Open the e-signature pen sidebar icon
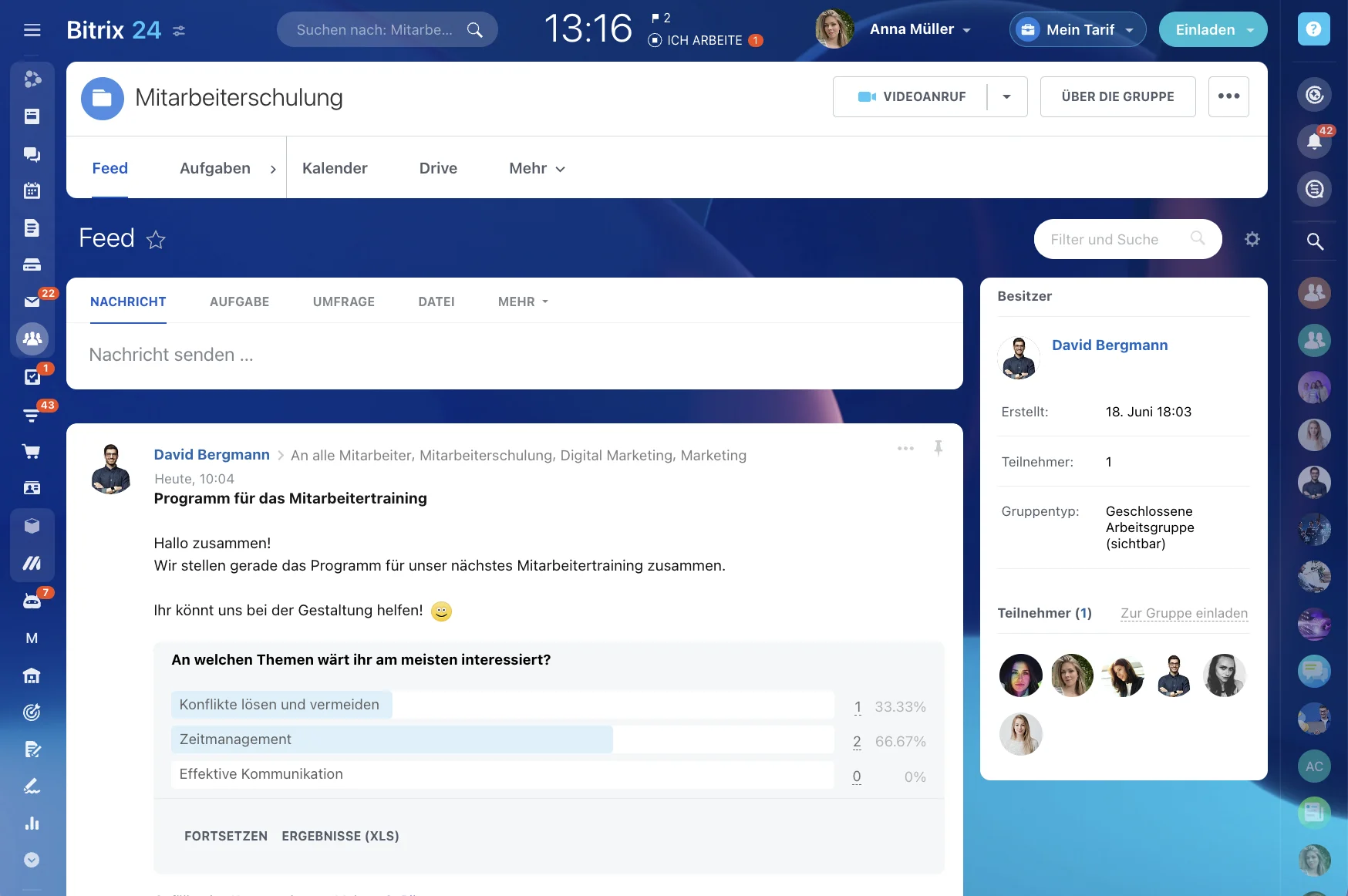Screen dimensions: 1348x896 point(32,787)
